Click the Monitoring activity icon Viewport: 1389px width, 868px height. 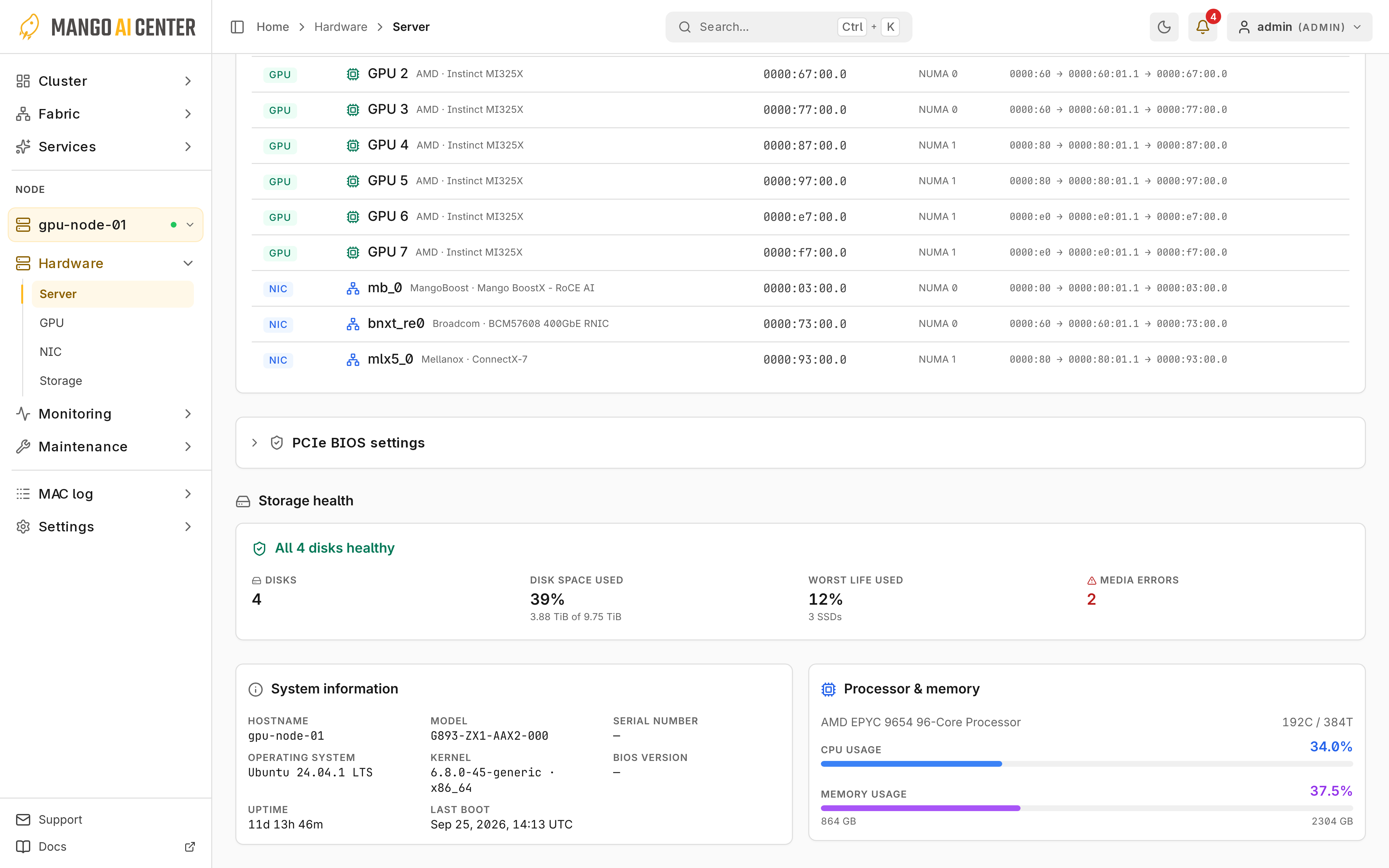pyautogui.click(x=23, y=414)
